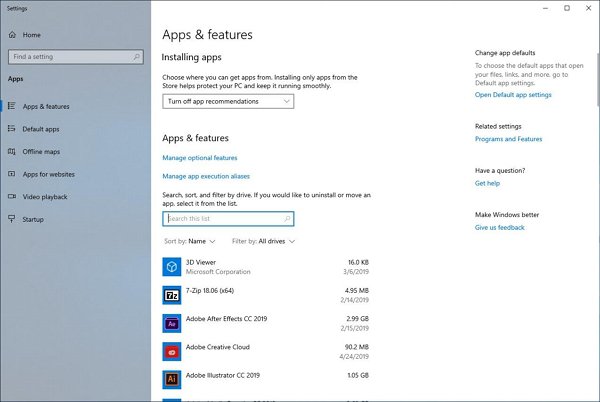600x402 pixels.
Task: Click Open Default app settings link
Action: tap(513, 94)
